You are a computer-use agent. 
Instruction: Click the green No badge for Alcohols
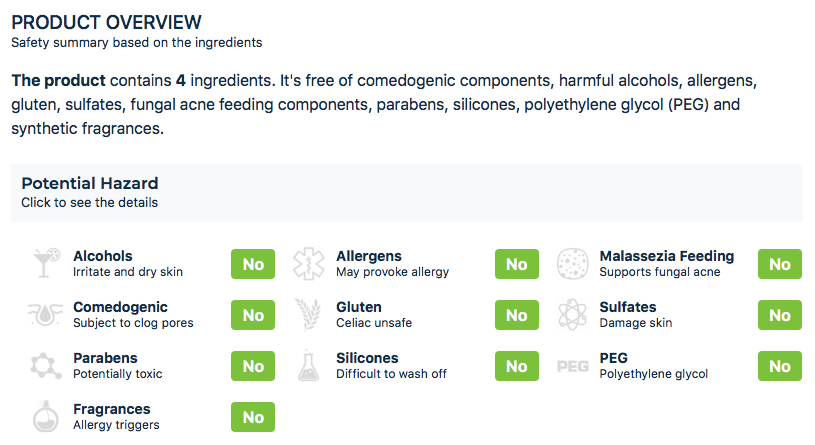[x=253, y=264]
